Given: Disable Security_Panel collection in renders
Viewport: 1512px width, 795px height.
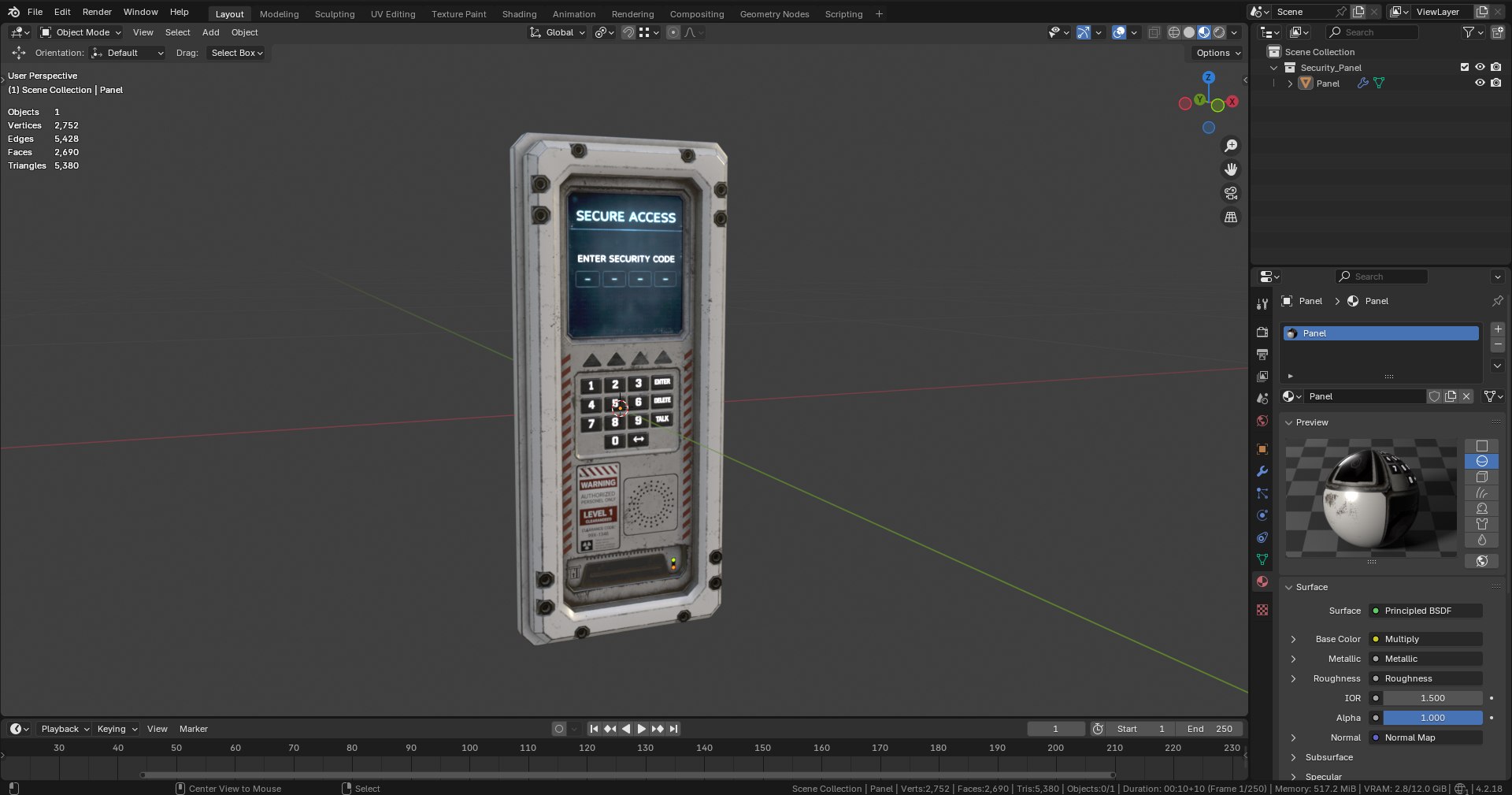Looking at the screenshot, I should pyautogui.click(x=1495, y=68).
